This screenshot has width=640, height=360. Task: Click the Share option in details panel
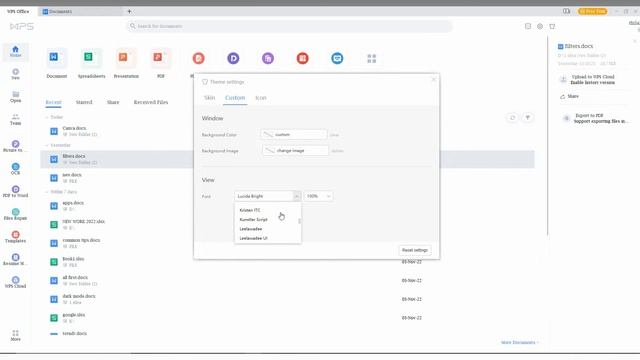570,96
